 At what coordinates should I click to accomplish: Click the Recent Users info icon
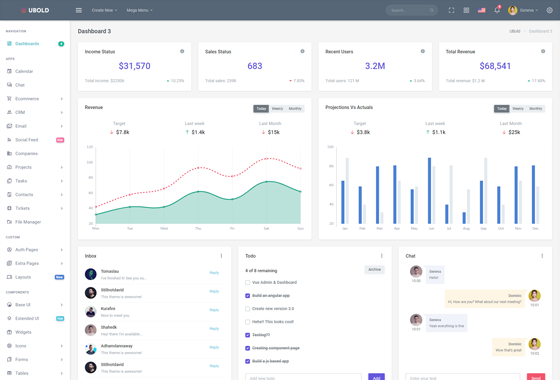[x=423, y=51]
